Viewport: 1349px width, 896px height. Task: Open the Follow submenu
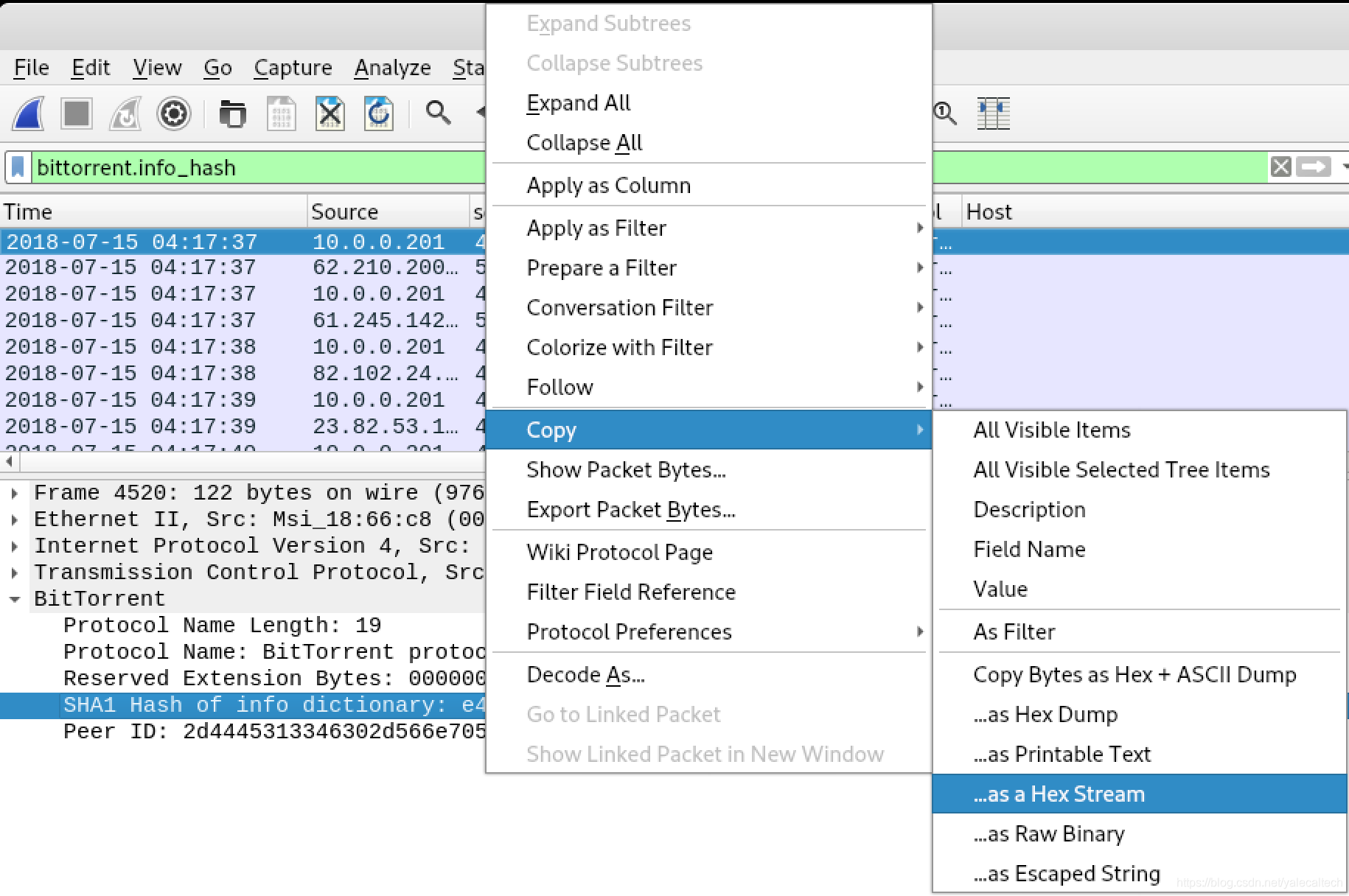click(x=708, y=388)
